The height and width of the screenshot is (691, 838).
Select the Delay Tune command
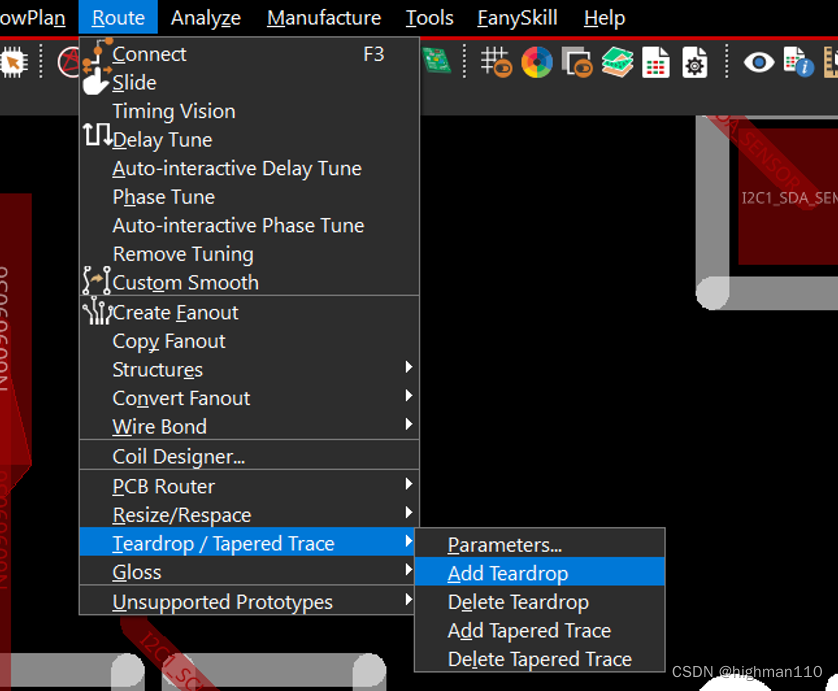click(x=162, y=140)
